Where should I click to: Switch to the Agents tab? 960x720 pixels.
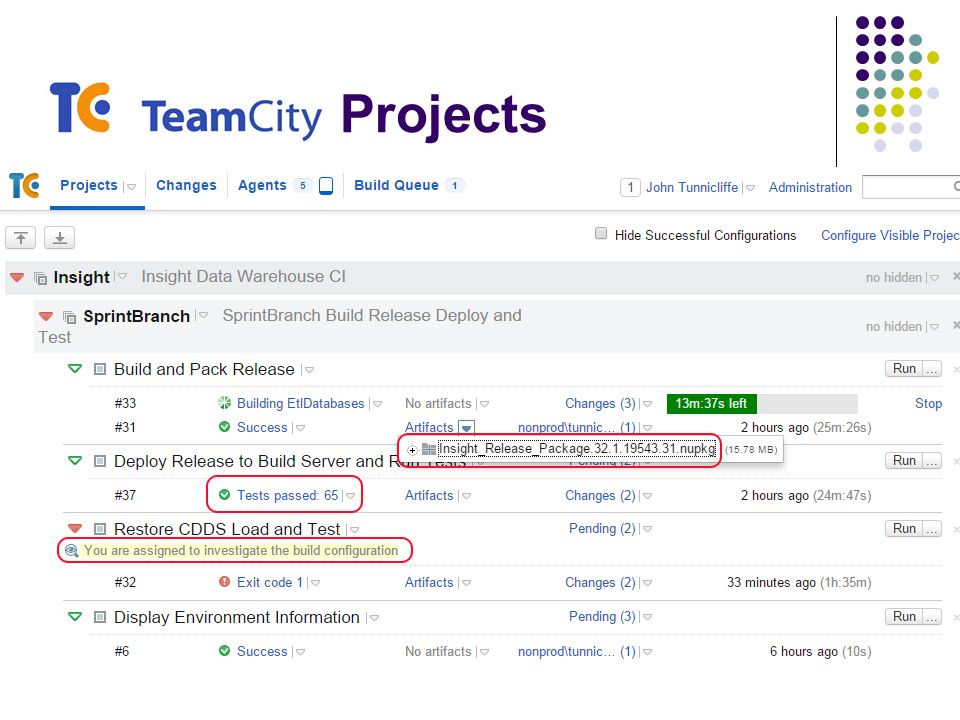coord(262,186)
